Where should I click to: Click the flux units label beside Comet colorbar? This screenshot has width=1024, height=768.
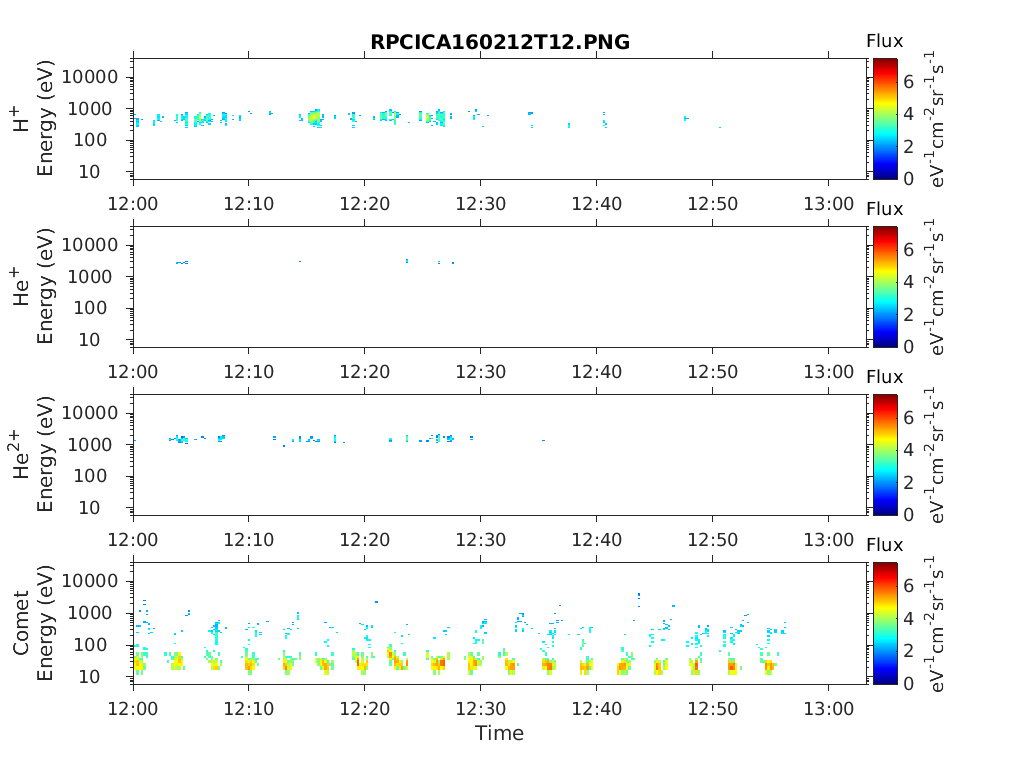click(x=935, y=623)
